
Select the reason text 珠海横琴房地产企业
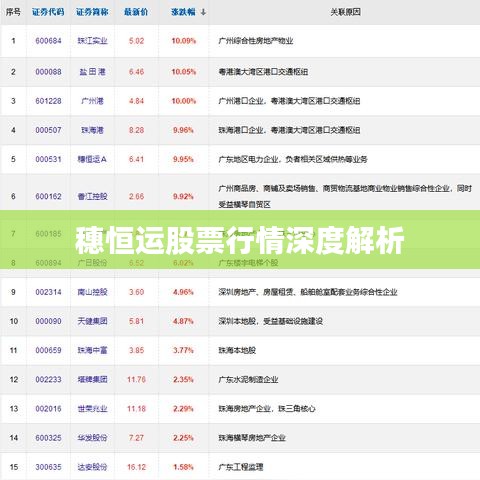pos(252,438)
